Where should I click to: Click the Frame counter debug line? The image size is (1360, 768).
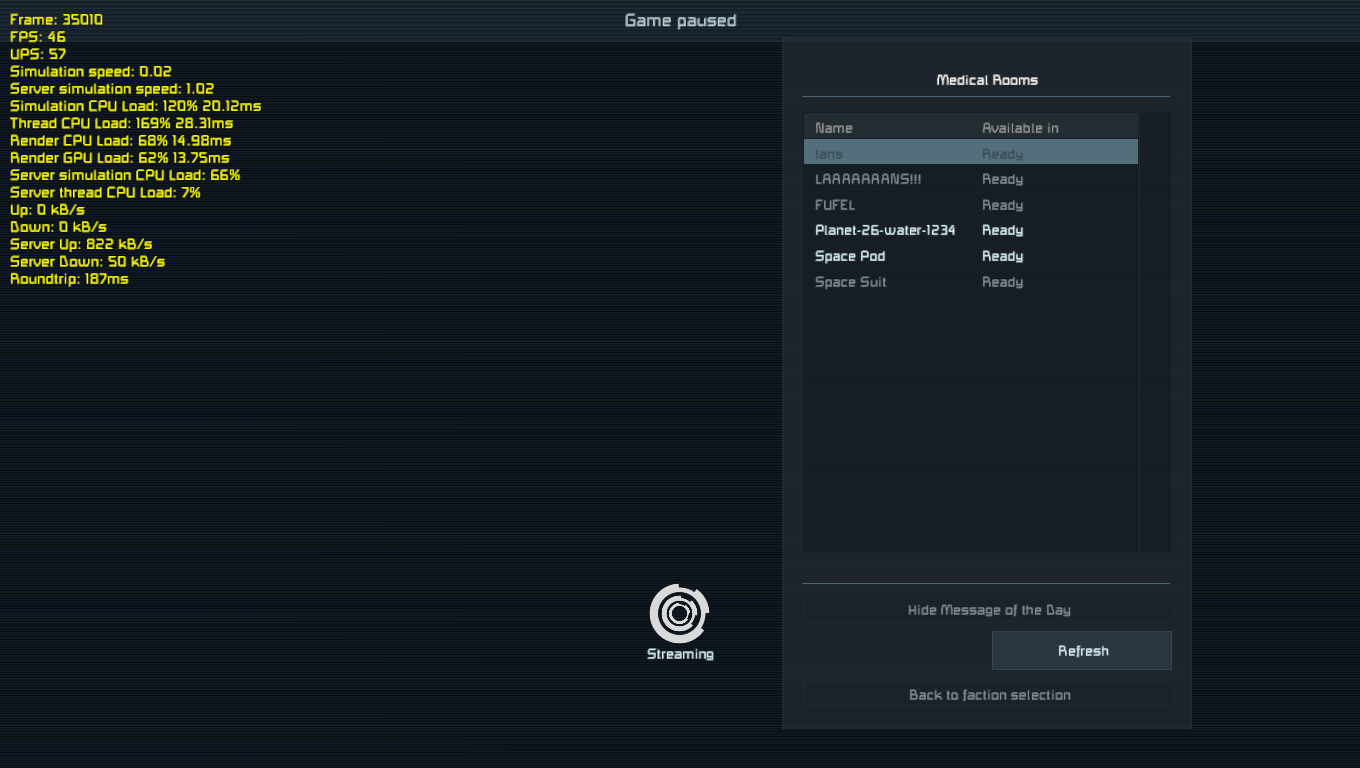point(57,20)
